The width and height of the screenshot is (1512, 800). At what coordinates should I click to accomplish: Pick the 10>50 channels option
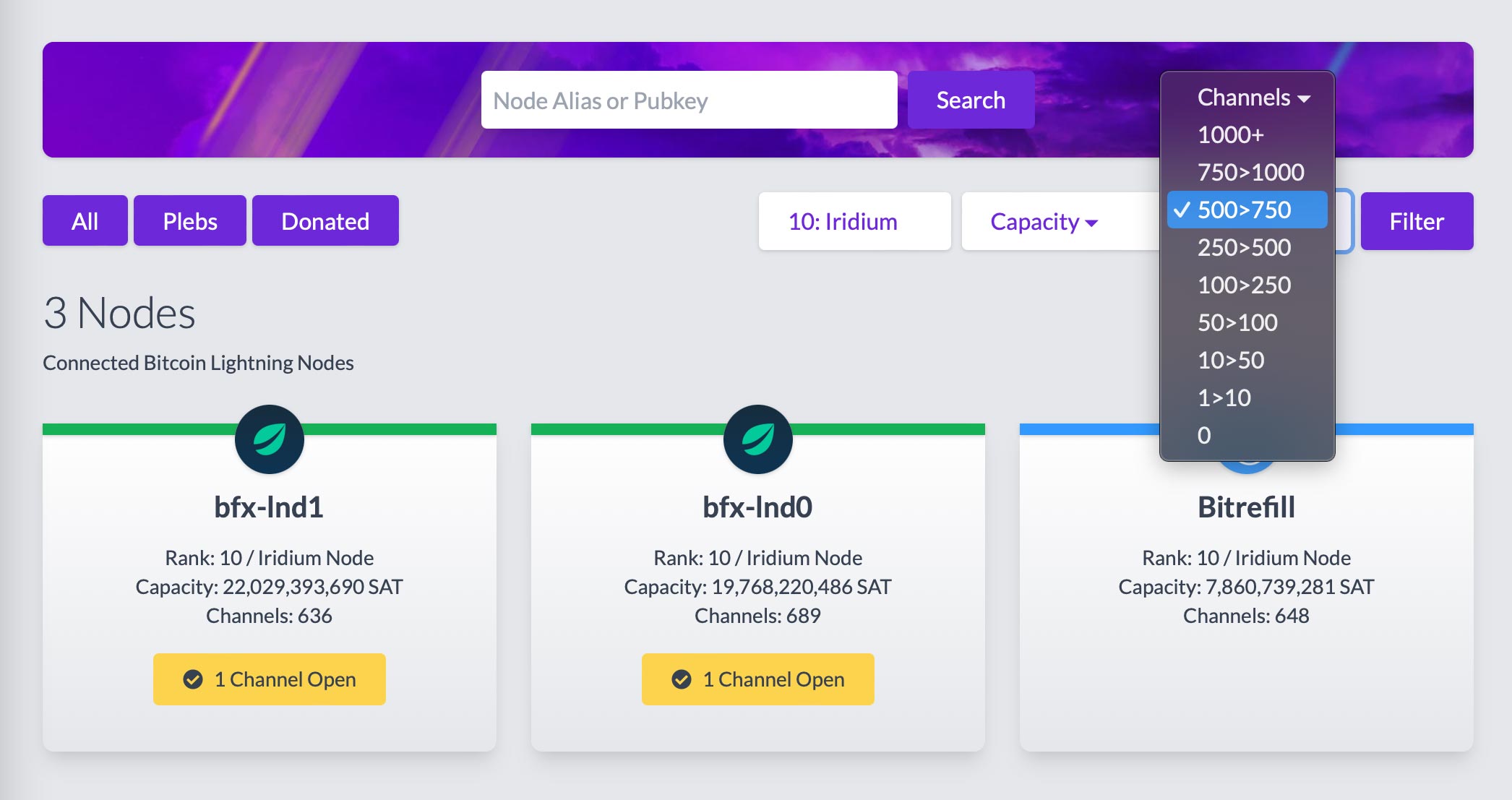(x=1231, y=360)
